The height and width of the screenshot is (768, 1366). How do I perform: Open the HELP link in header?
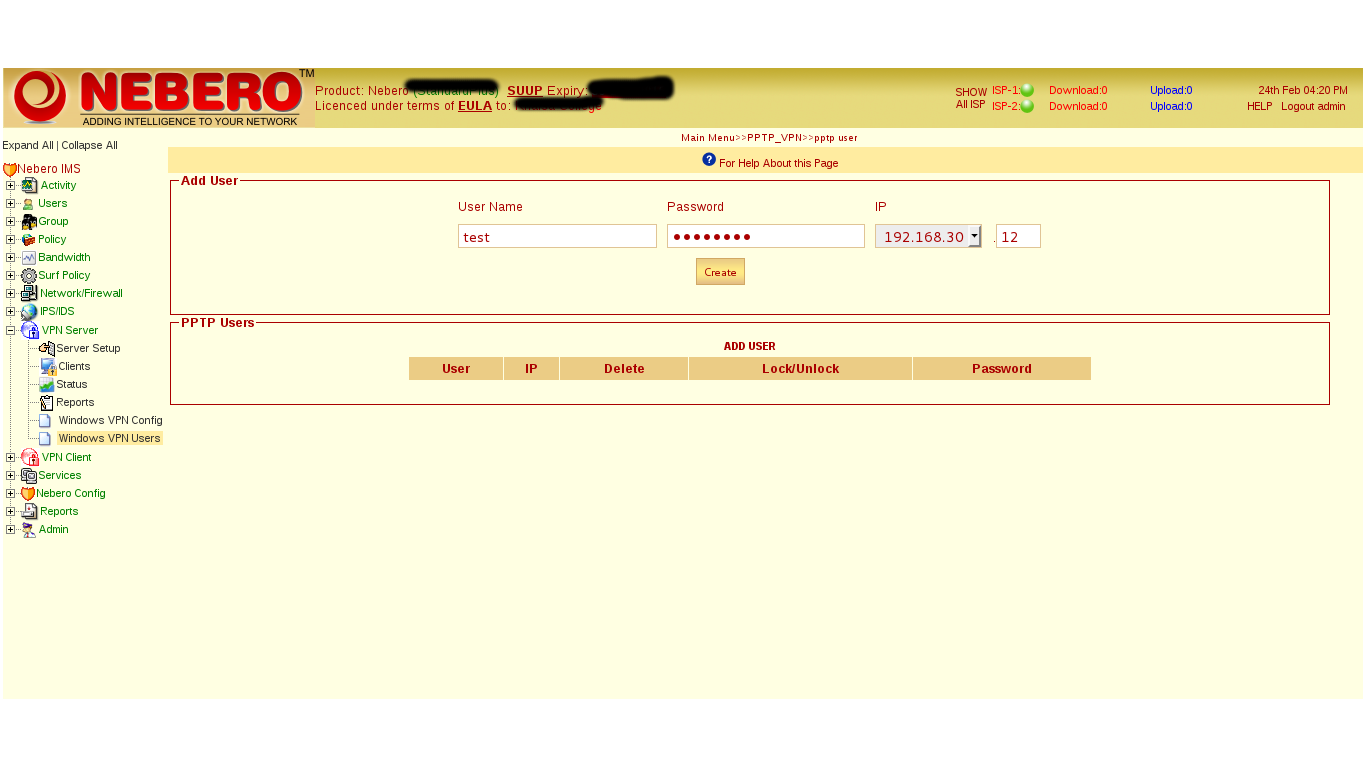pos(1259,106)
